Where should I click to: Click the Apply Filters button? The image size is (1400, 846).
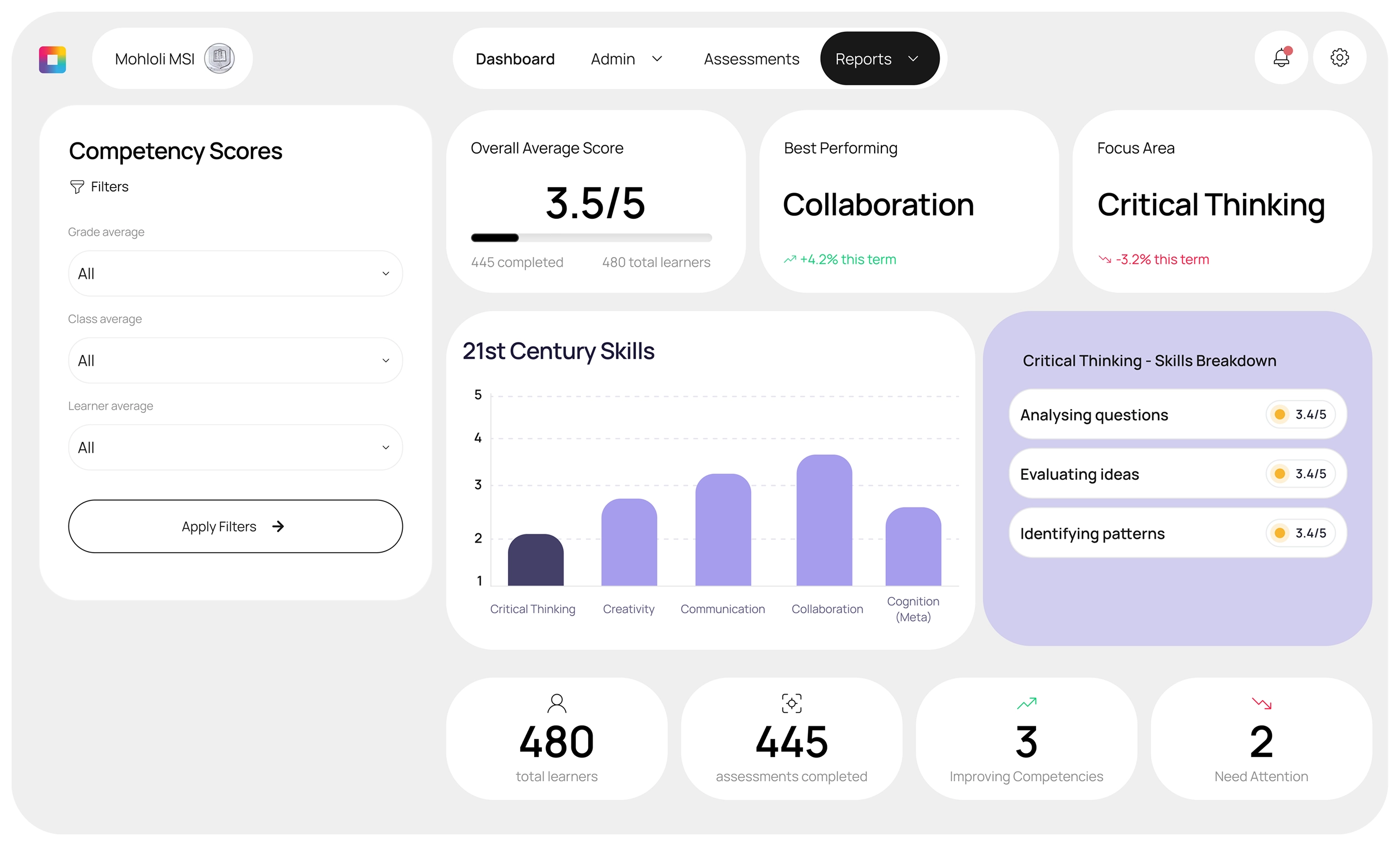point(235,526)
